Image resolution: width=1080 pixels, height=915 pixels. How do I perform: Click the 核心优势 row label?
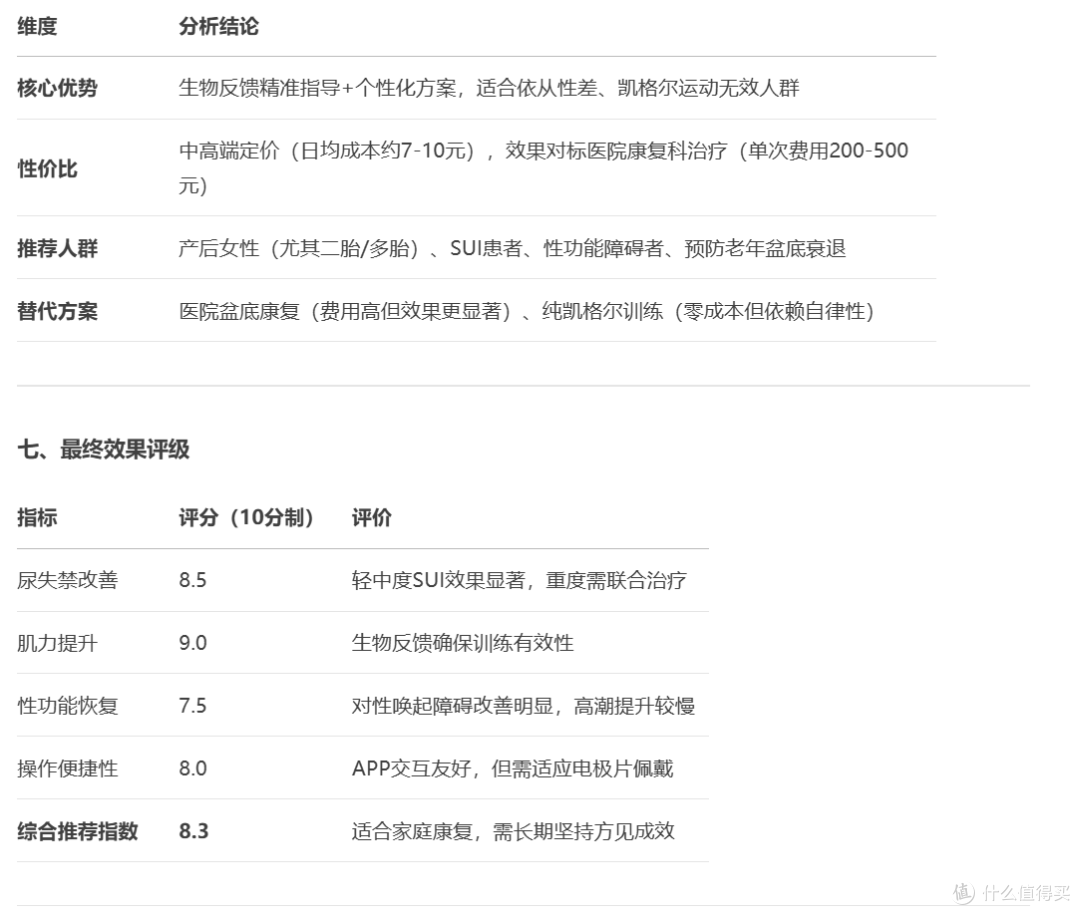[x=57, y=88]
